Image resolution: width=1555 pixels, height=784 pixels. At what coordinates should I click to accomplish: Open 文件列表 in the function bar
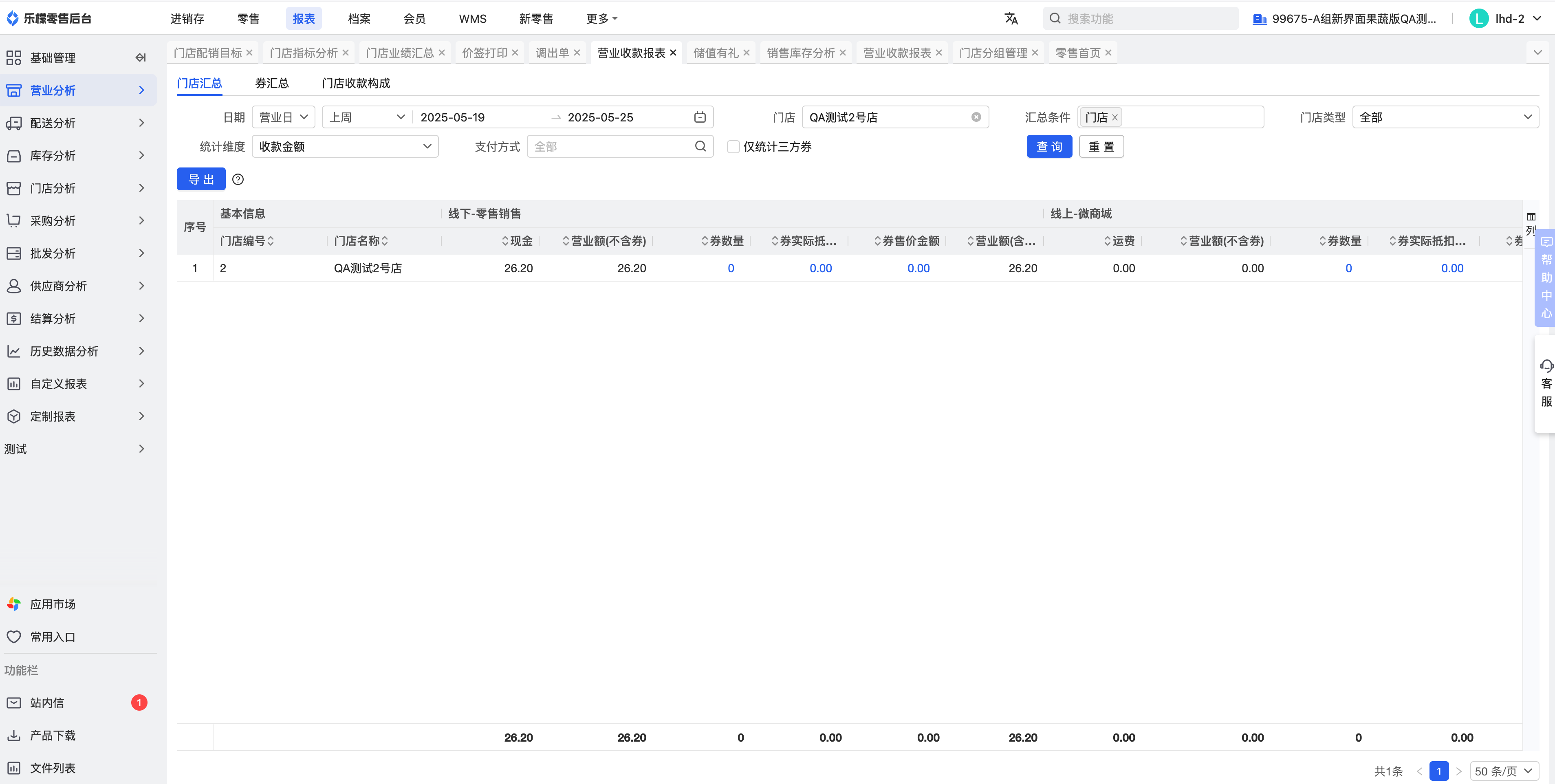[79, 768]
